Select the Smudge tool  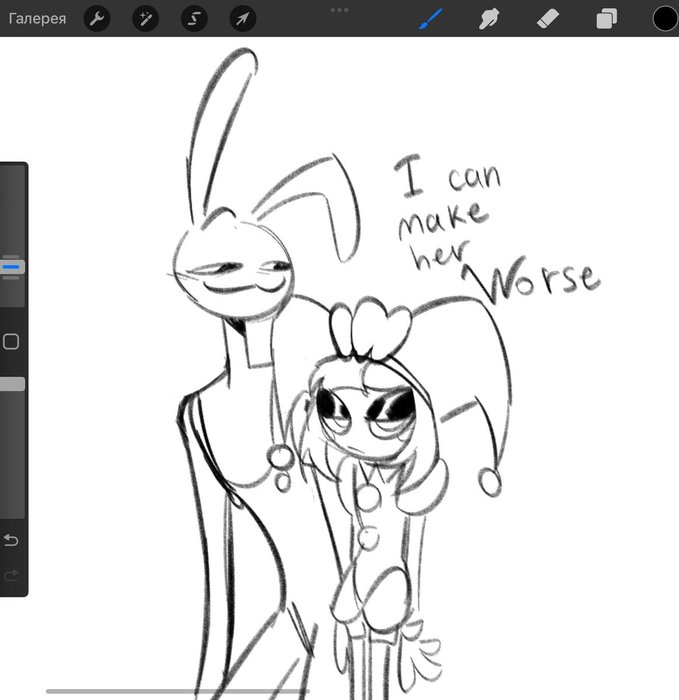coord(489,19)
